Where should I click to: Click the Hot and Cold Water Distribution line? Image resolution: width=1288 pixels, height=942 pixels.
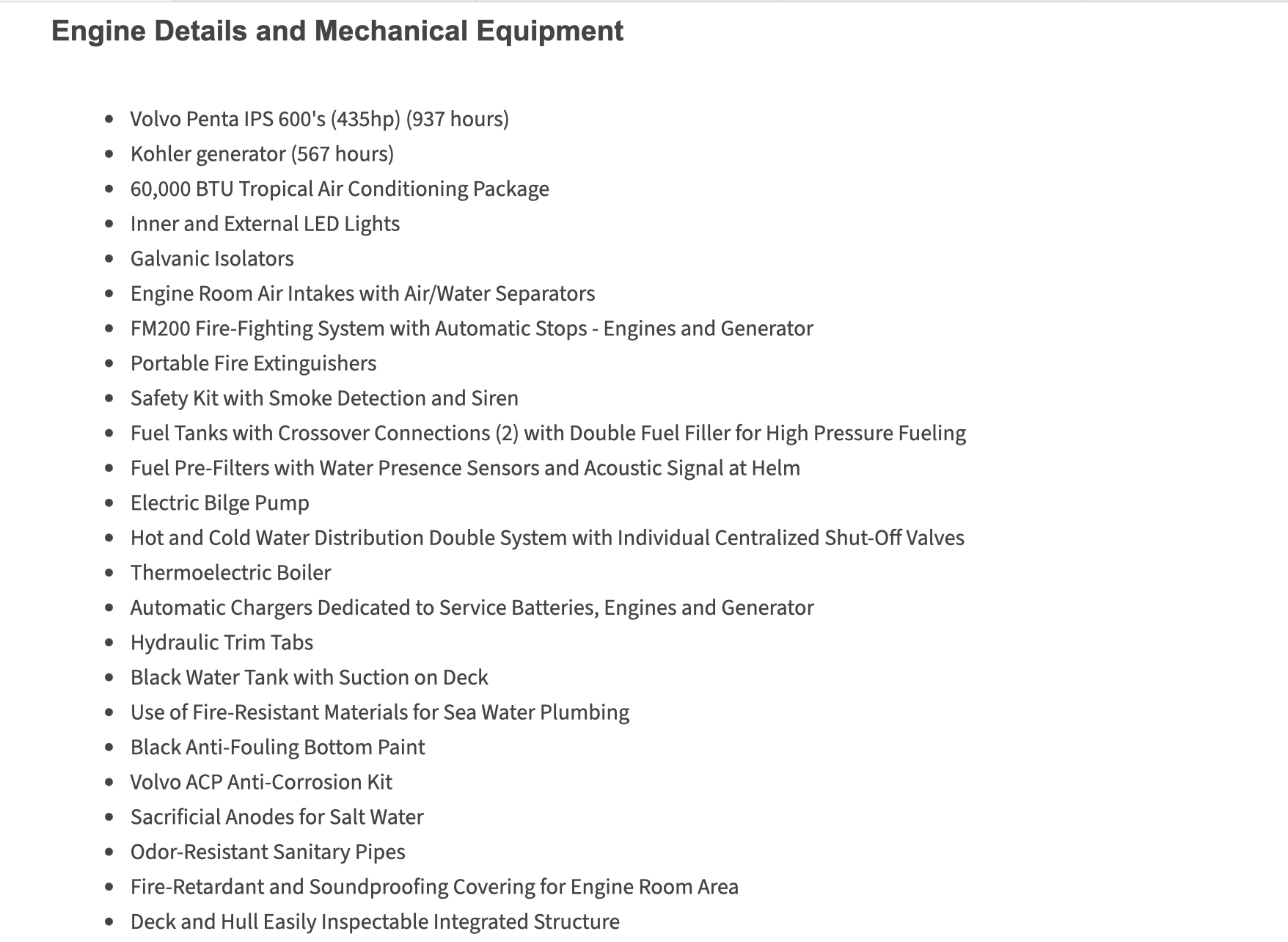[547, 538]
